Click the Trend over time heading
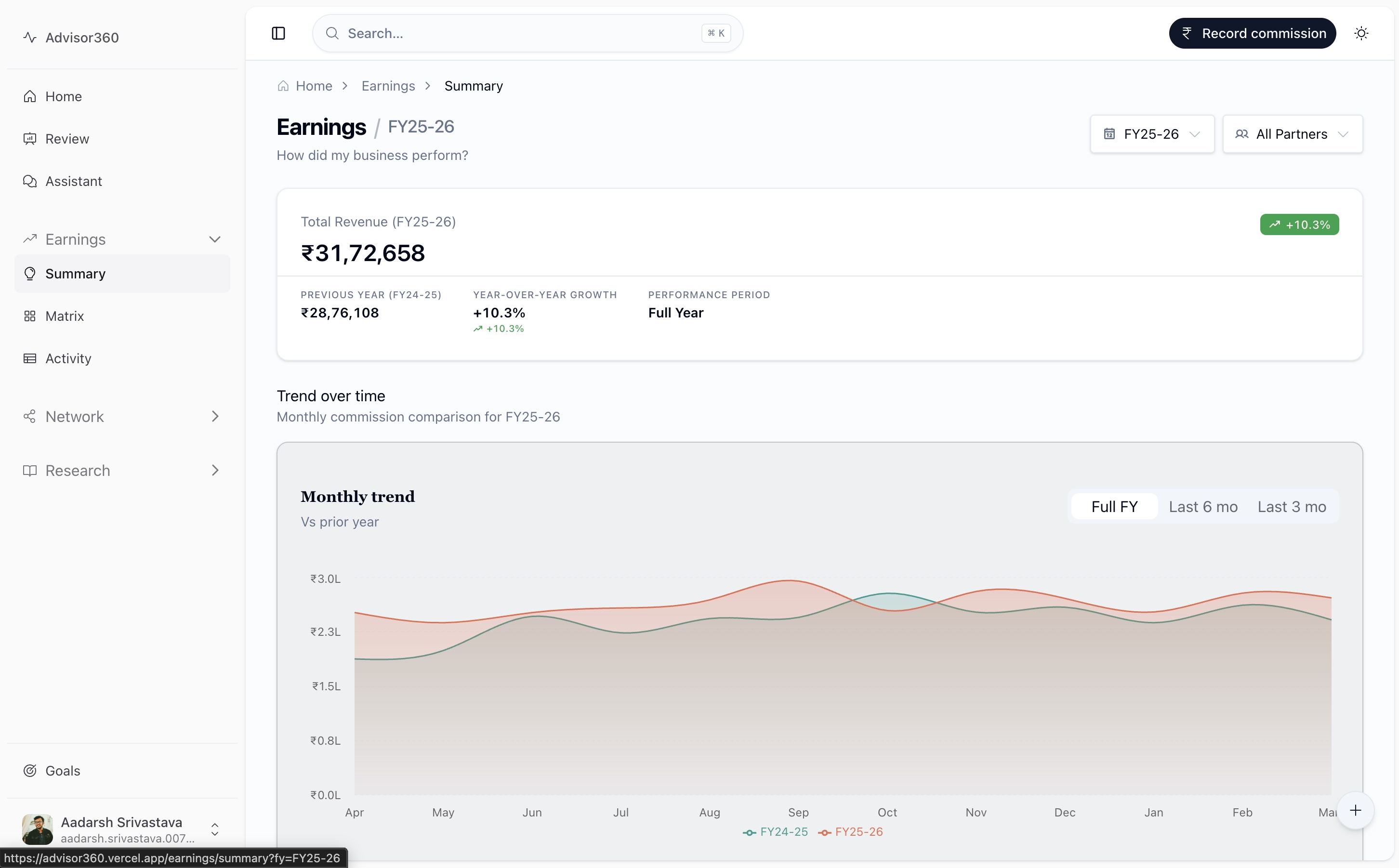The height and width of the screenshot is (868, 1399). (x=331, y=396)
